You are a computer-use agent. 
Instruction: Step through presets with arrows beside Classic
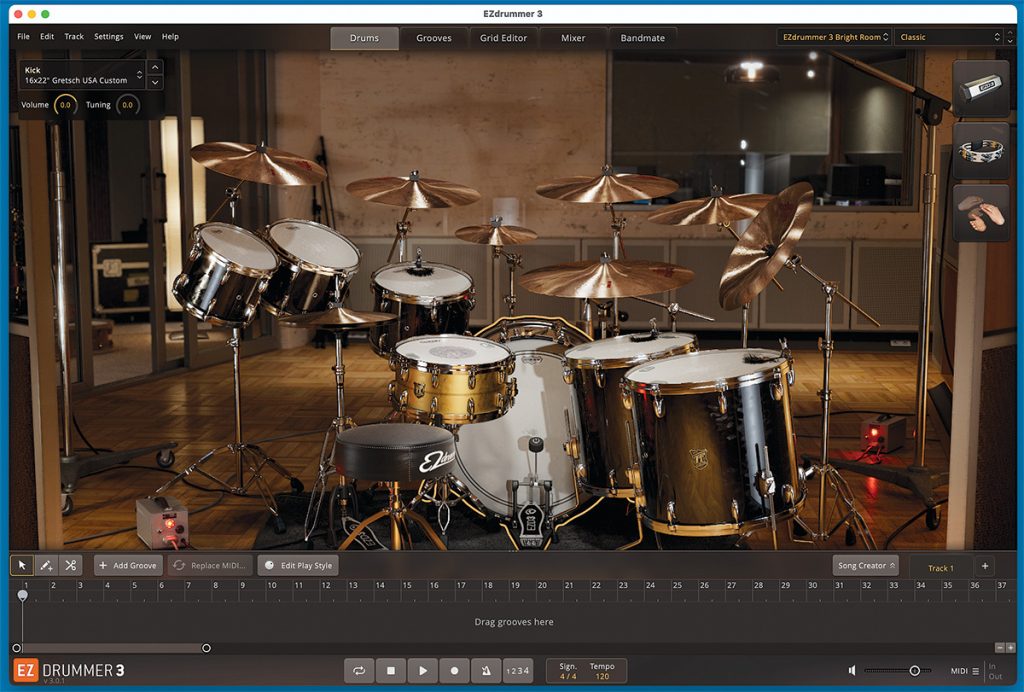(1010, 37)
